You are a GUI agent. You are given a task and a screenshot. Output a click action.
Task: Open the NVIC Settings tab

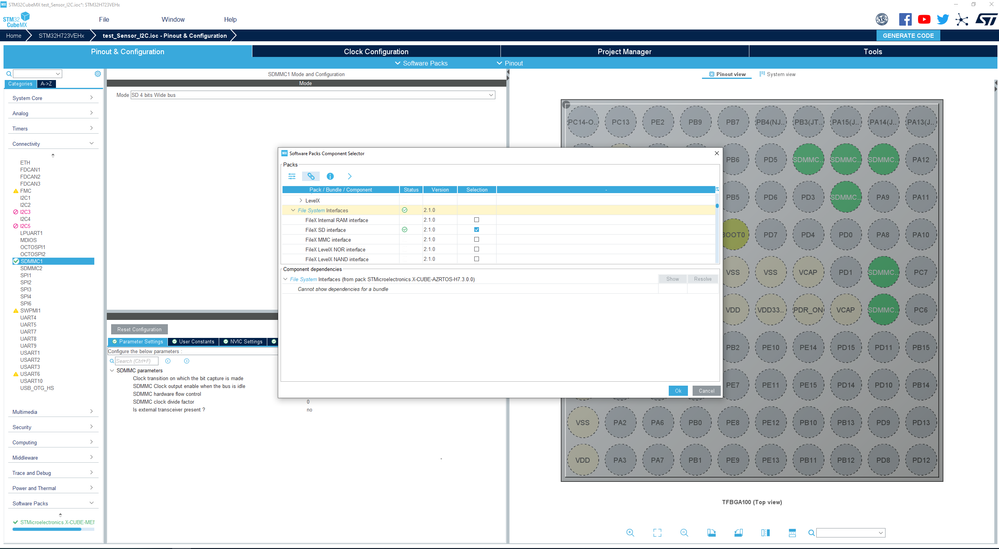243,341
